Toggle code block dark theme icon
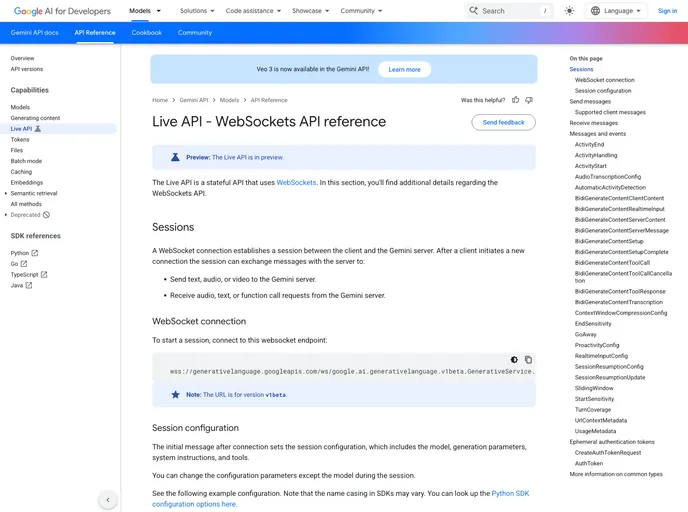The width and height of the screenshot is (688, 512). 514,360
